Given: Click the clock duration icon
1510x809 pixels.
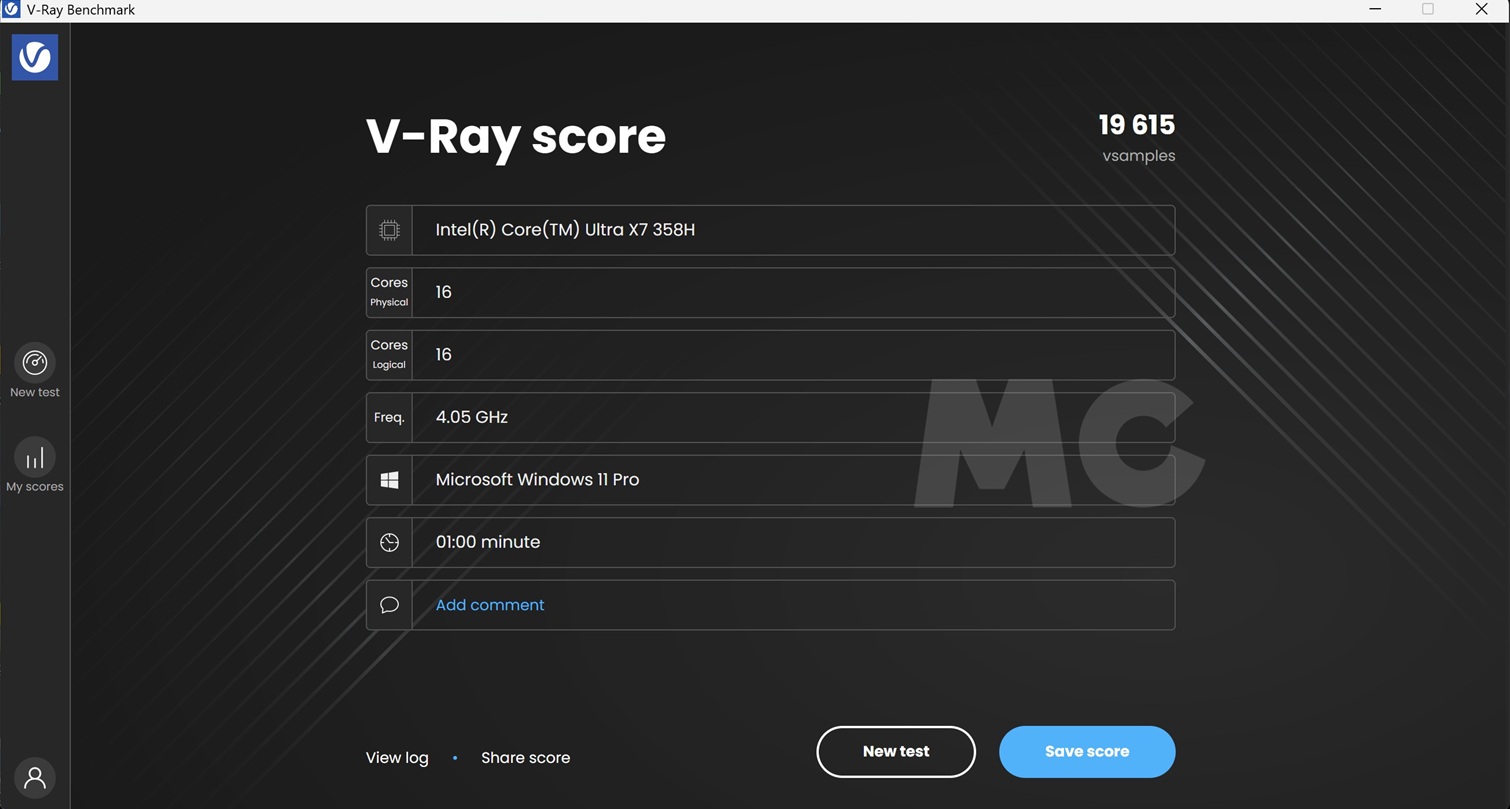Looking at the screenshot, I should click(x=389, y=542).
